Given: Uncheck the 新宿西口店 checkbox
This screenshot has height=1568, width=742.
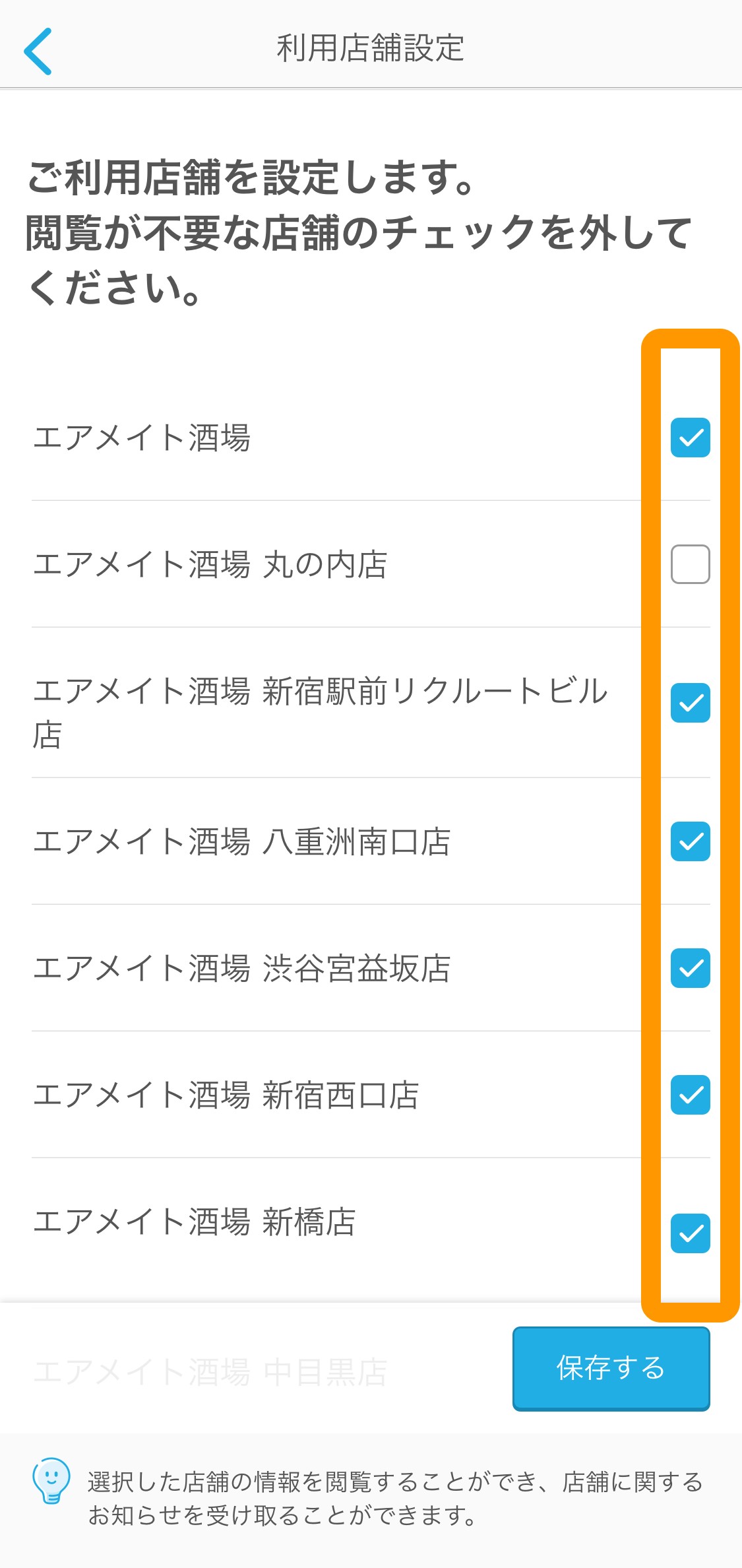Looking at the screenshot, I should pyautogui.click(x=691, y=1095).
